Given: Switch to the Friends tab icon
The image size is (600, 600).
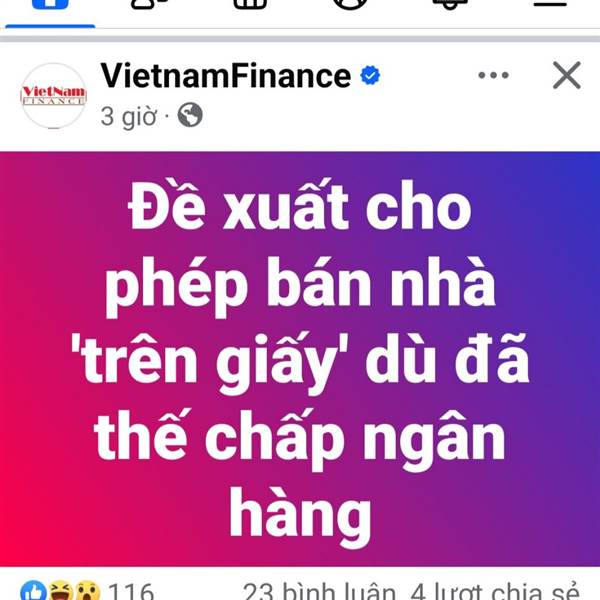Looking at the screenshot, I should click(150, 4).
